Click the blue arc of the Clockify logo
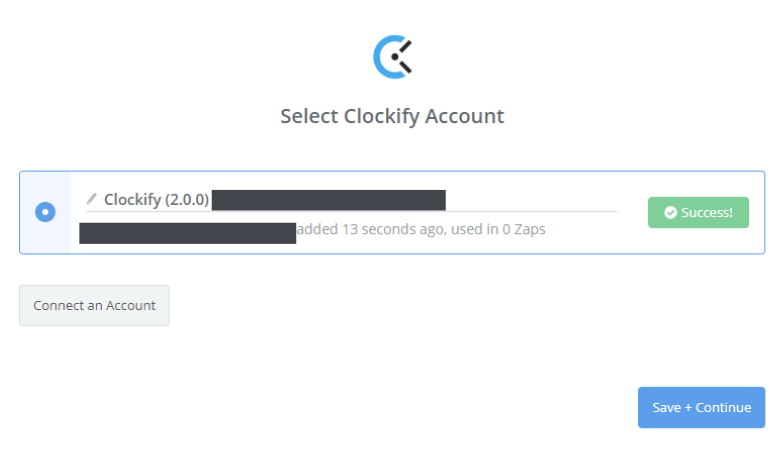 click(378, 57)
